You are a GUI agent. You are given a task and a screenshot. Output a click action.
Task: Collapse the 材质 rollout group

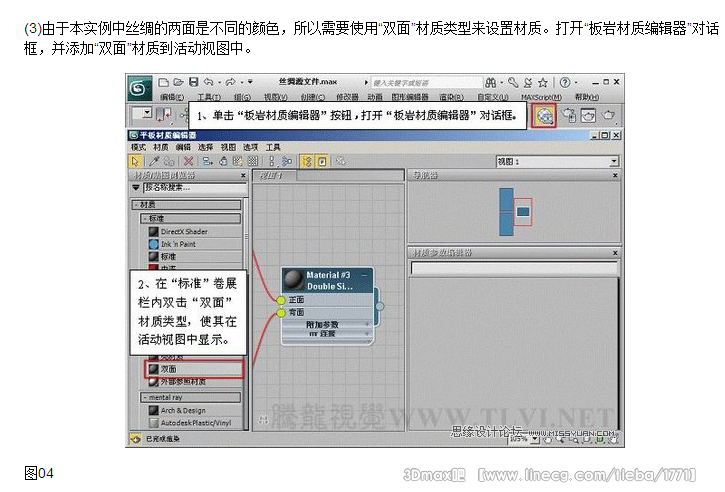[x=186, y=204]
